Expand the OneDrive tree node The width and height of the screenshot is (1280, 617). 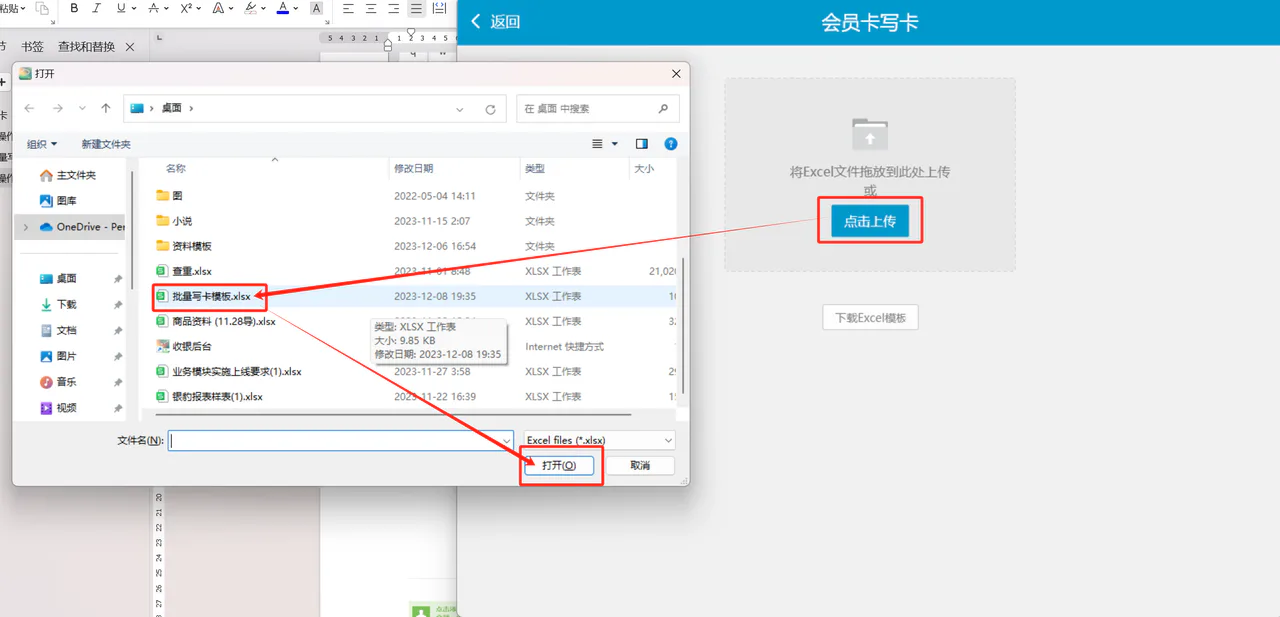point(25,227)
